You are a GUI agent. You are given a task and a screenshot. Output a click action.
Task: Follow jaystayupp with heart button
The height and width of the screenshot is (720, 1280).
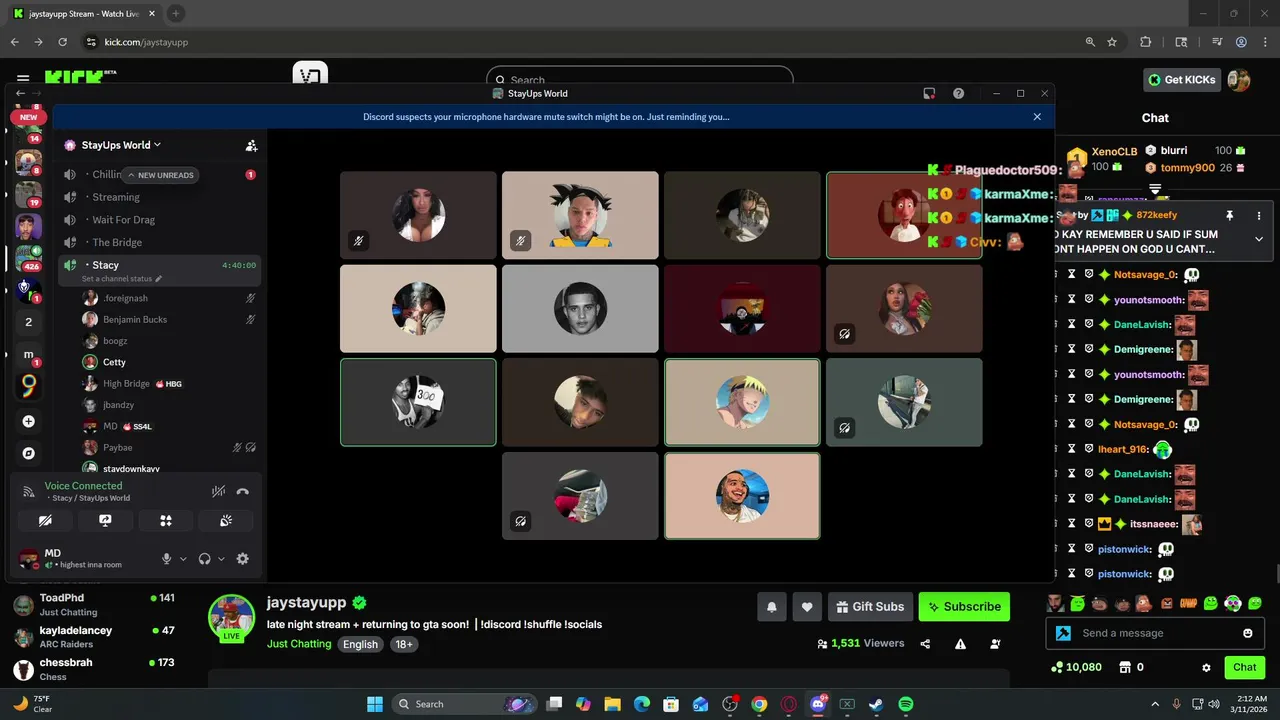[x=807, y=606]
